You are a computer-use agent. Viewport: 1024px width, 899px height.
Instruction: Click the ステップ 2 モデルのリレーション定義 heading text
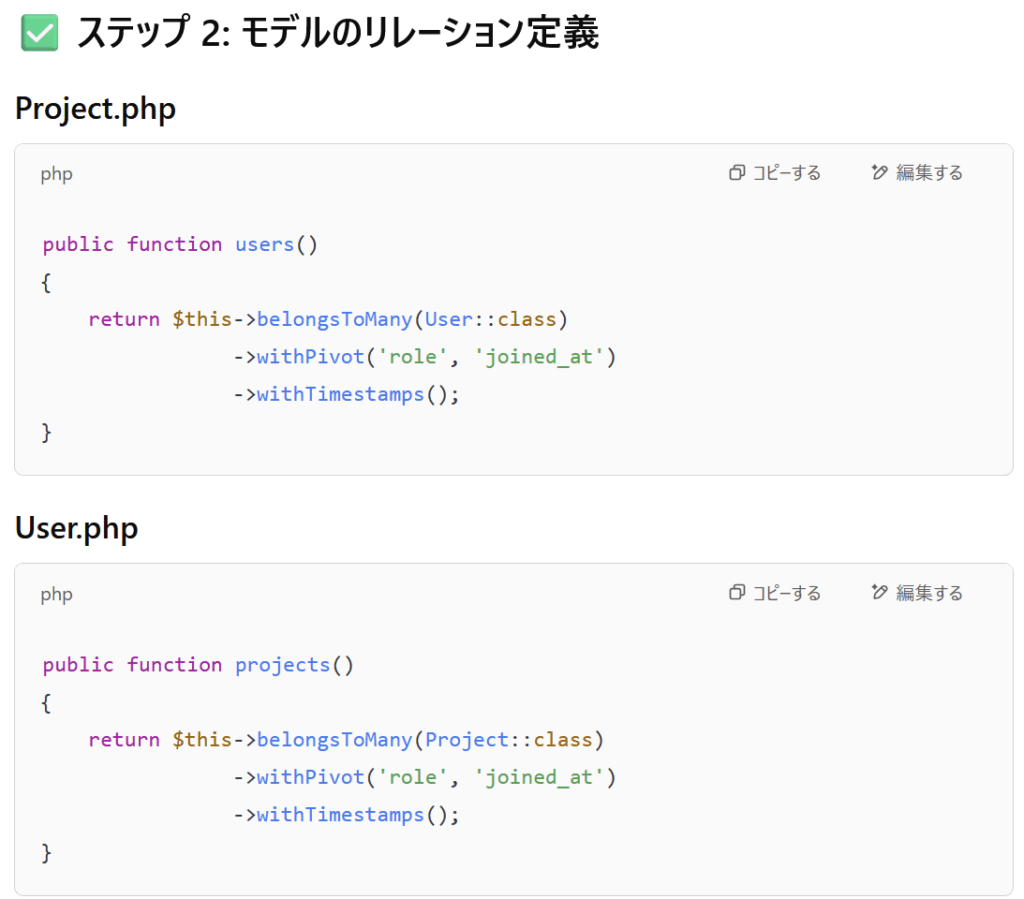pyautogui.click(x=338, y=33)
